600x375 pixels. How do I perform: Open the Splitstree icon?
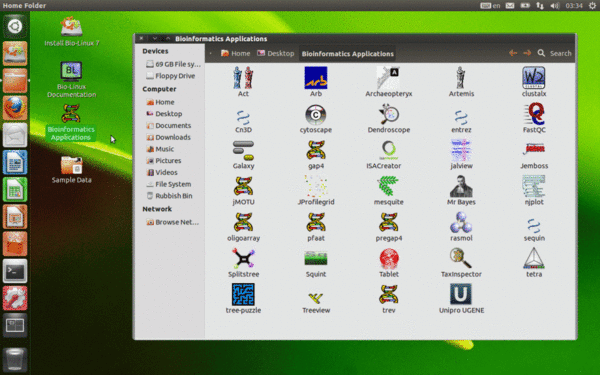pyautogui.click(x=243, y=258)
